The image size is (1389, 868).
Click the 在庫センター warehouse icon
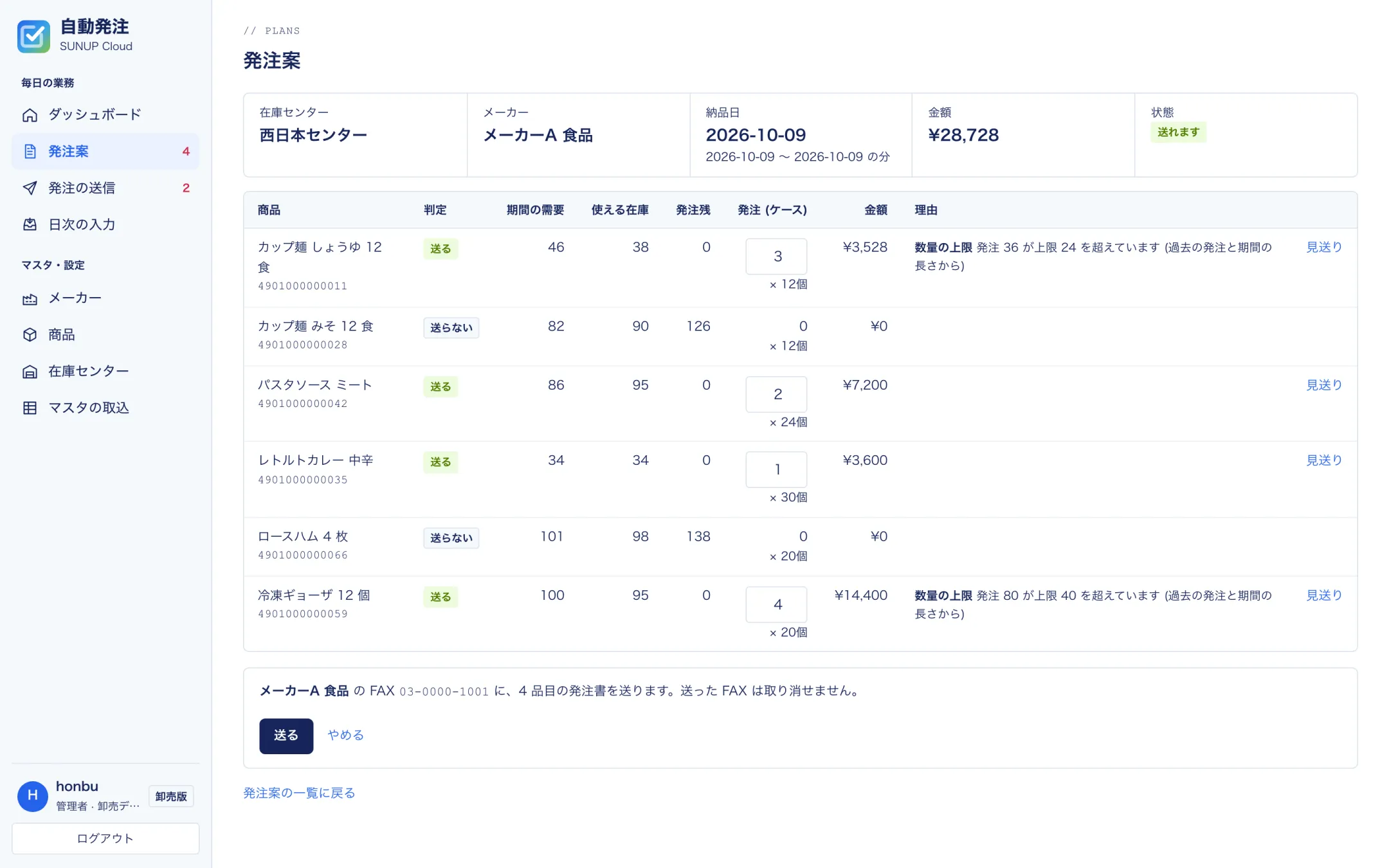[30, 372]
